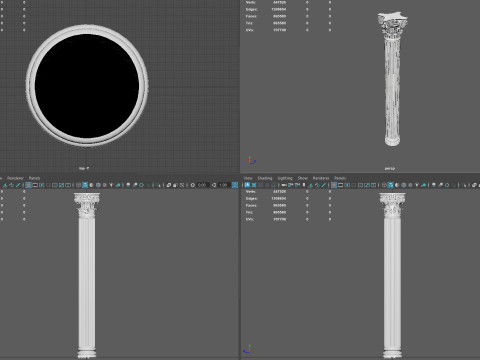Viewport: 480px width, 360px height.
Task: Open the Lighting menu in right panel
Action: [285, 178]
